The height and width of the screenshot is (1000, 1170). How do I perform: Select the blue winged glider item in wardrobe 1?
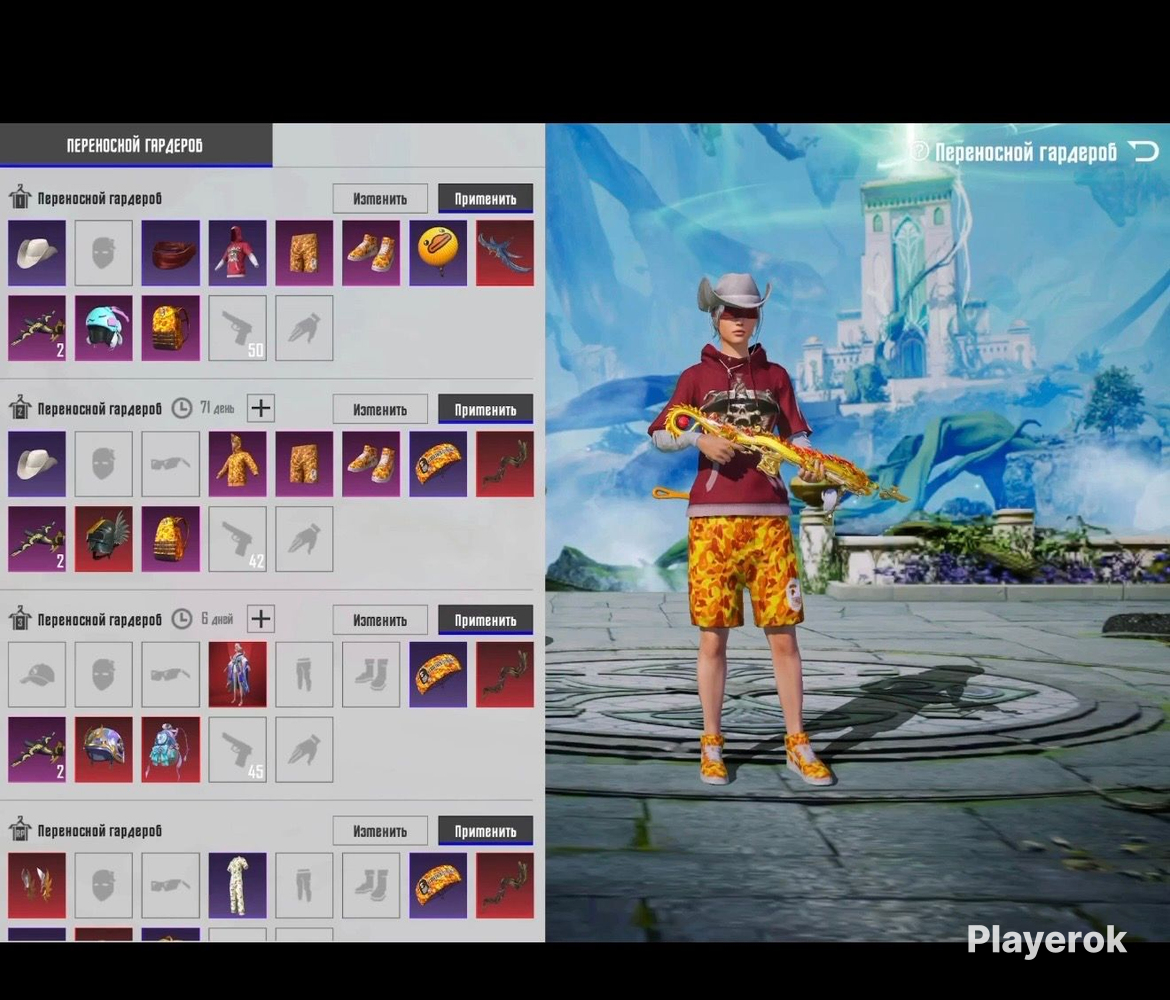[x=505, y=253]
